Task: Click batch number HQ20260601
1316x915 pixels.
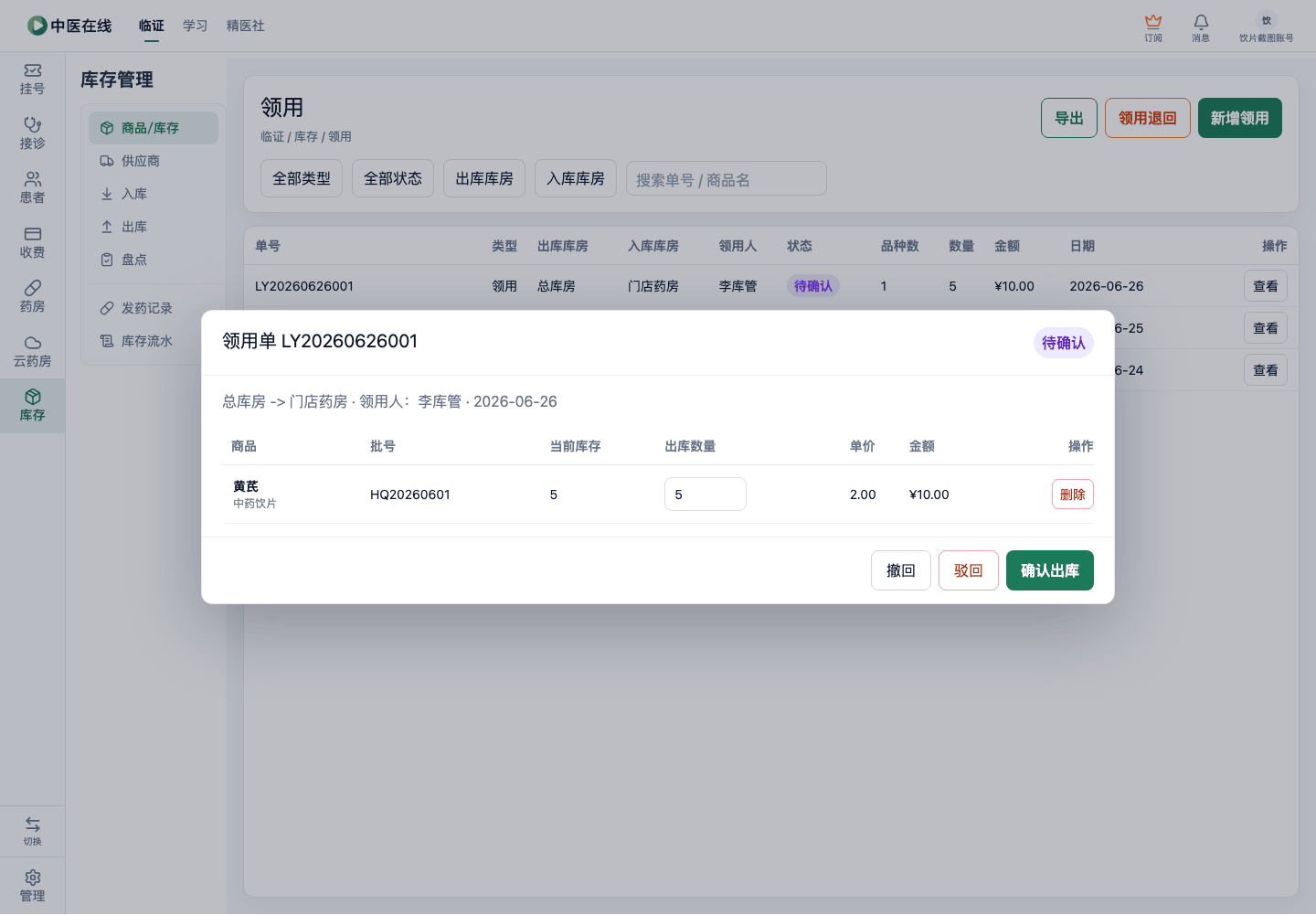Action: pyautogui.click(x=410, y=495)
